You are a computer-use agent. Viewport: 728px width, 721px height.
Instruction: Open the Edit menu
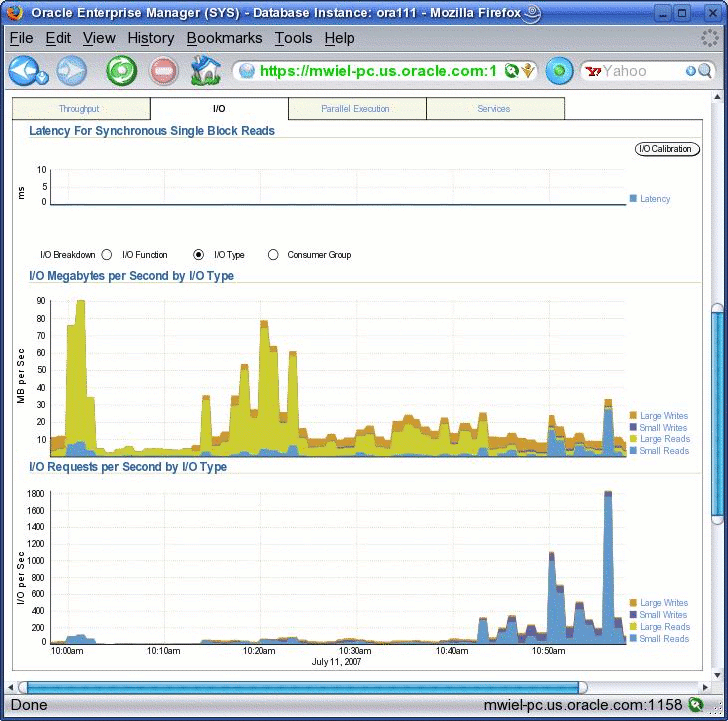pyautogui.click(x=58, y=38)
